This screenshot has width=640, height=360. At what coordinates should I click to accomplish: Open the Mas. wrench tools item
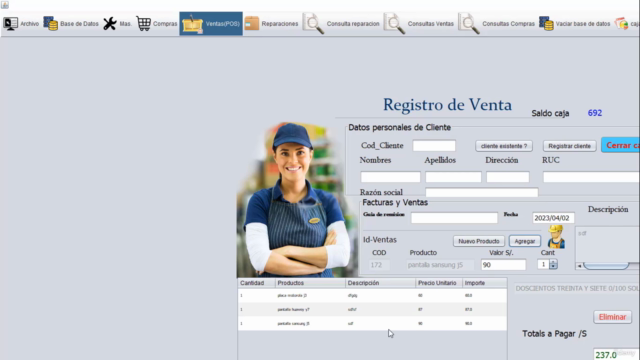(x=117, y=24)
